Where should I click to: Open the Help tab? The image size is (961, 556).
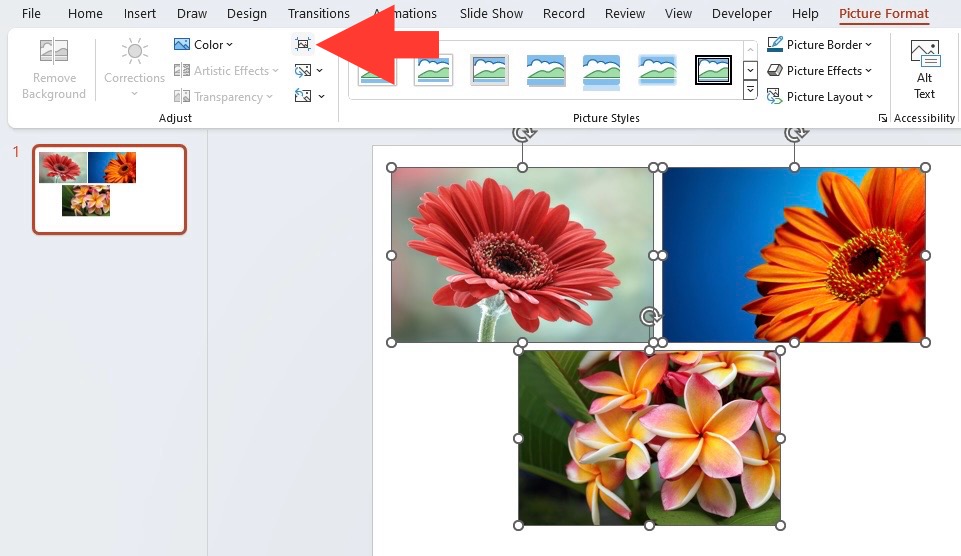pos(805,13)
